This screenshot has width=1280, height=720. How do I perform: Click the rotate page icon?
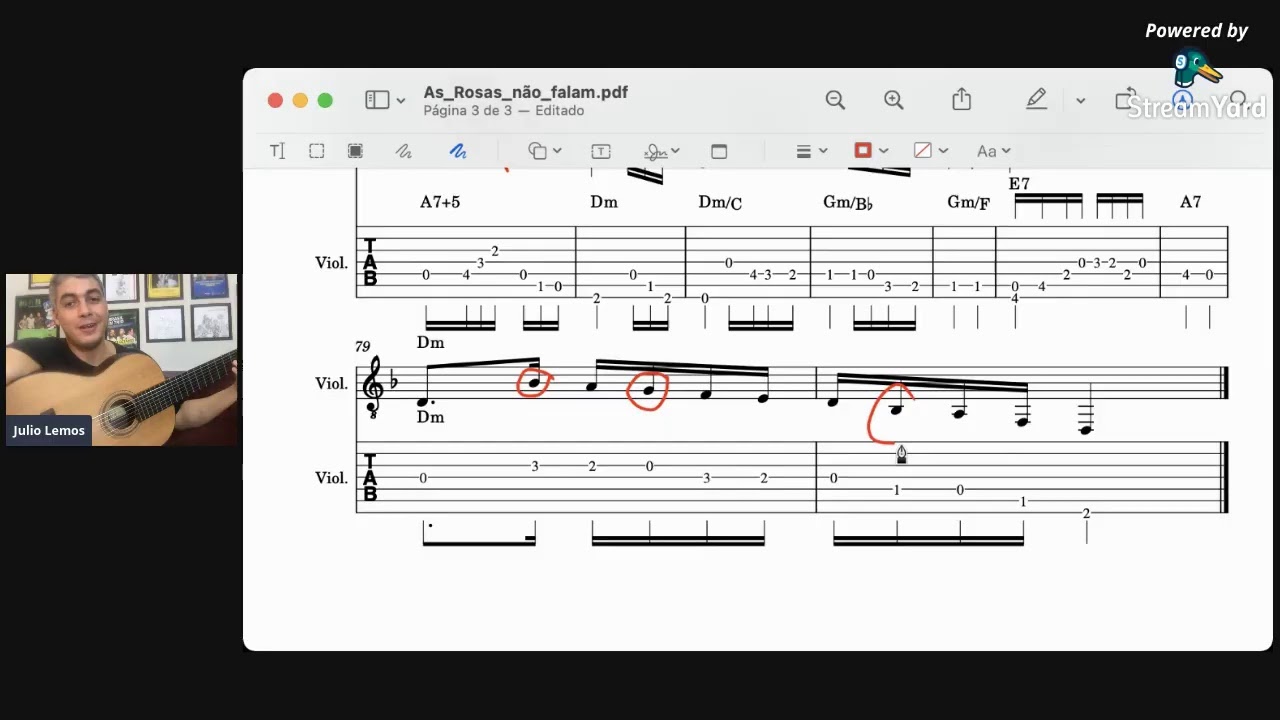pyautogui.click(x=1125, y=99)
